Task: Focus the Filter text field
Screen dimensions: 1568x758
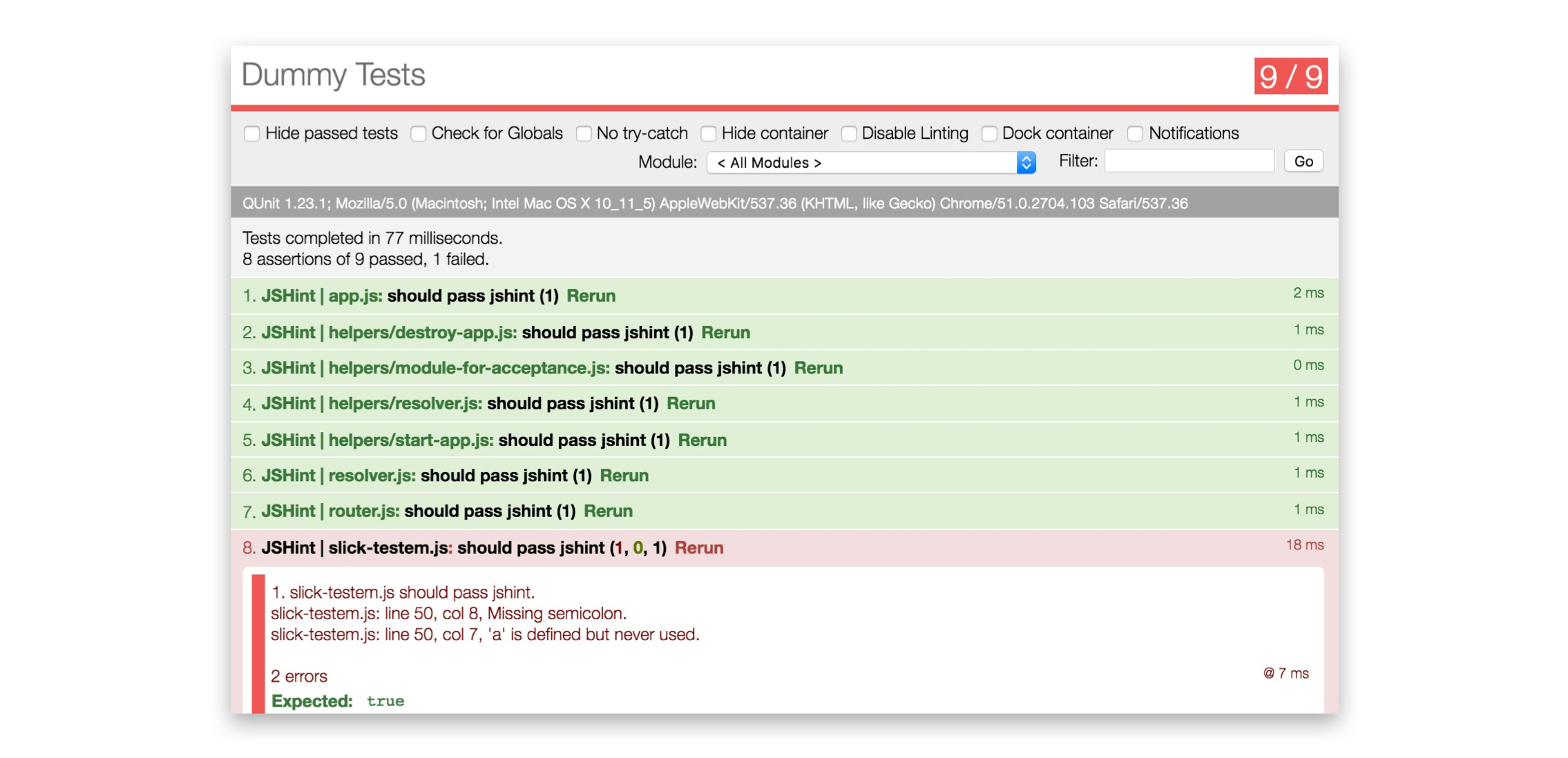Action: point(1189,161)
